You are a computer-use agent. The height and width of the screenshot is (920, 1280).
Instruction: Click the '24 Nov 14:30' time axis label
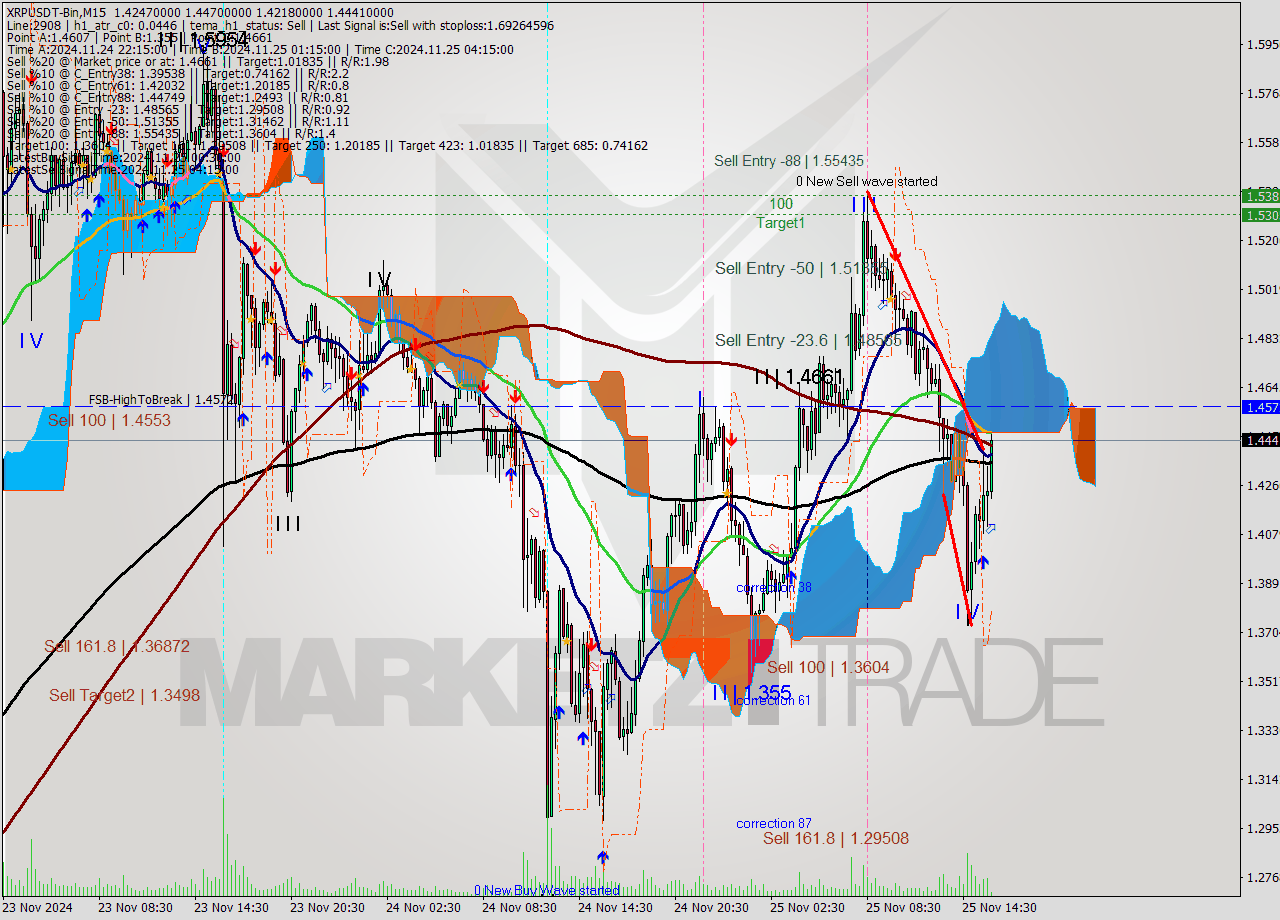tap(615, 908)
